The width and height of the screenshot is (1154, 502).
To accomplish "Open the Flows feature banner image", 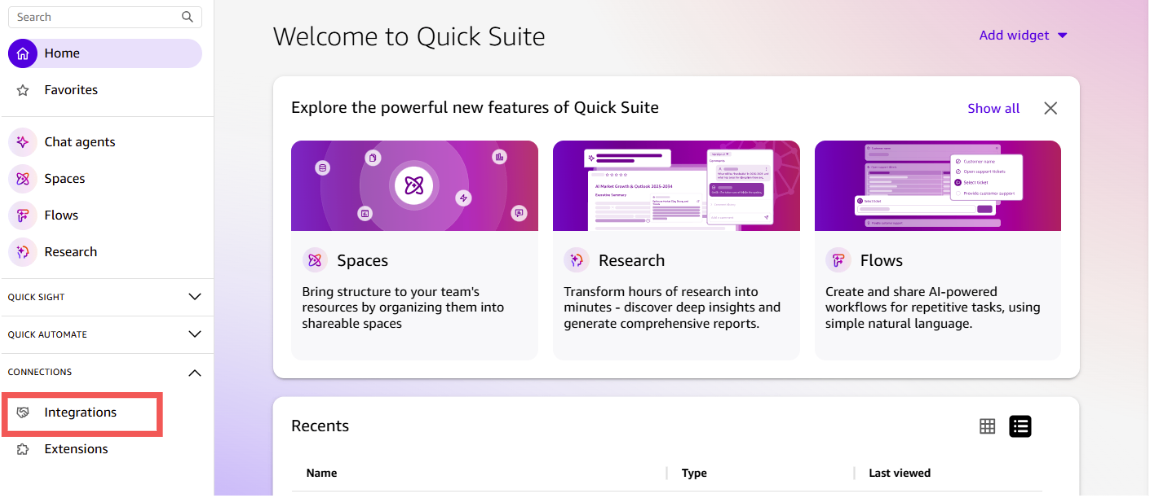I will [x=938, y=185].
